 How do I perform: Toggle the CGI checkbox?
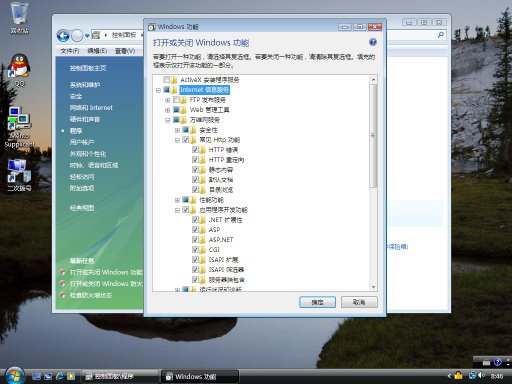coord(195,250)
